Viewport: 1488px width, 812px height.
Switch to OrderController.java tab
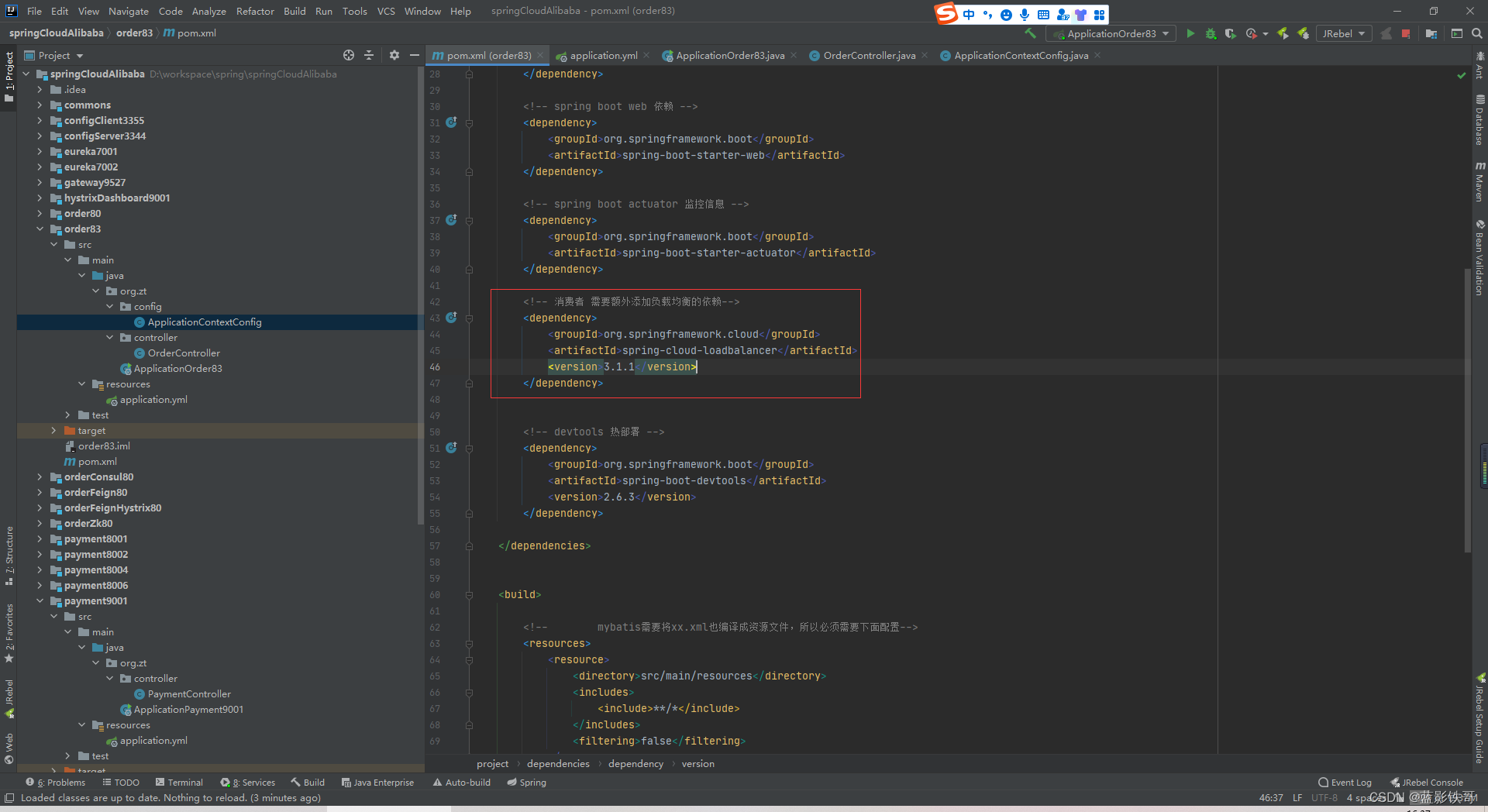pyautogui.click(x=869, y=55)
